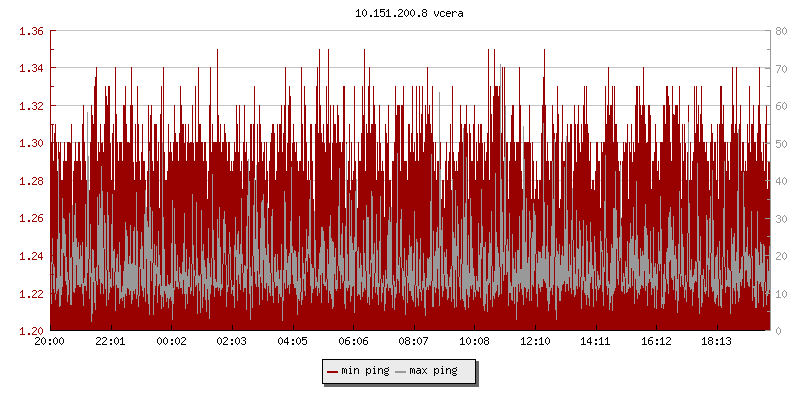Viewport: 800px width, 400px height.
Task: Click the dark red min ping legend swatch
Action: pos(333,371)
